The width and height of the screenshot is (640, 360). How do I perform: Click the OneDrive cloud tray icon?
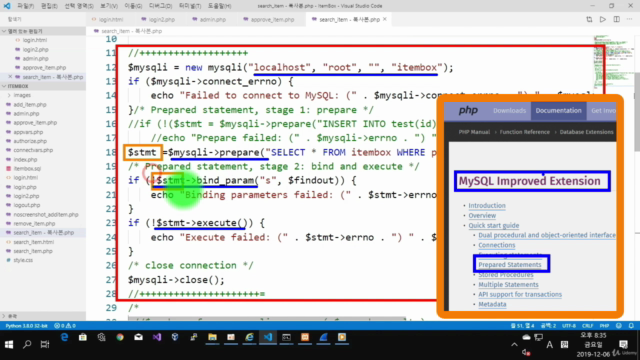click(x=527, y=337)
